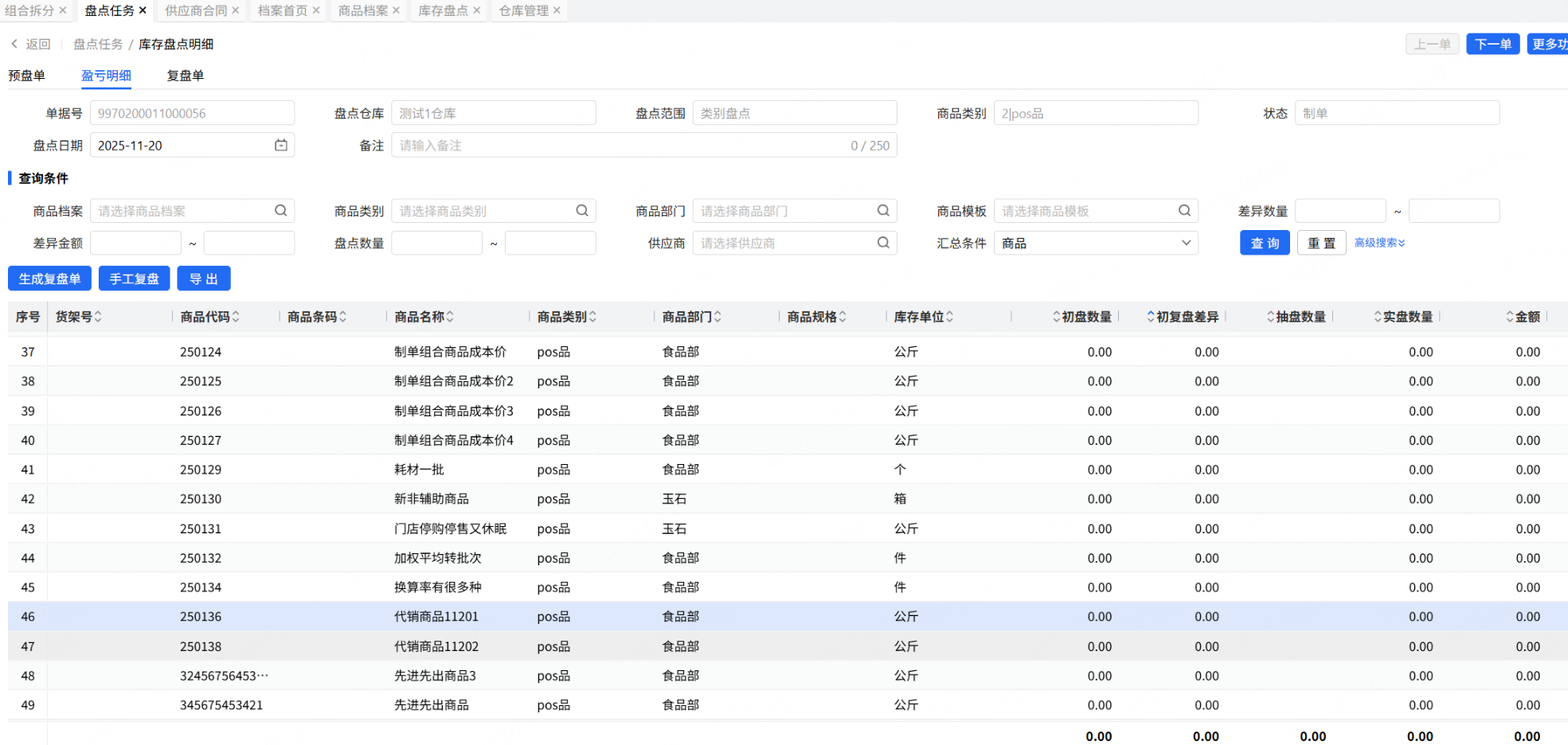Click search icon in 商品部门 field

click(x=883, y=211)
